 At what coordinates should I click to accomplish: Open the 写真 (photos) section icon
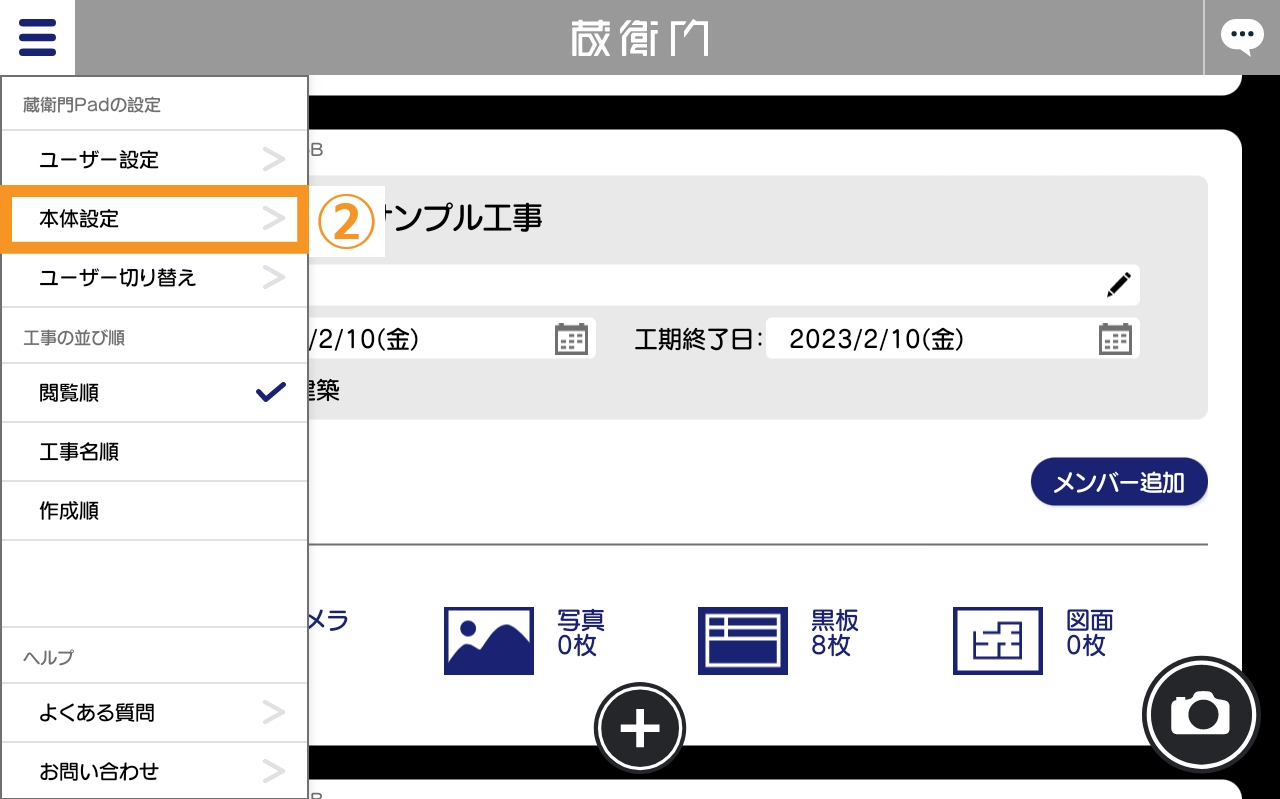click(488, 640)
